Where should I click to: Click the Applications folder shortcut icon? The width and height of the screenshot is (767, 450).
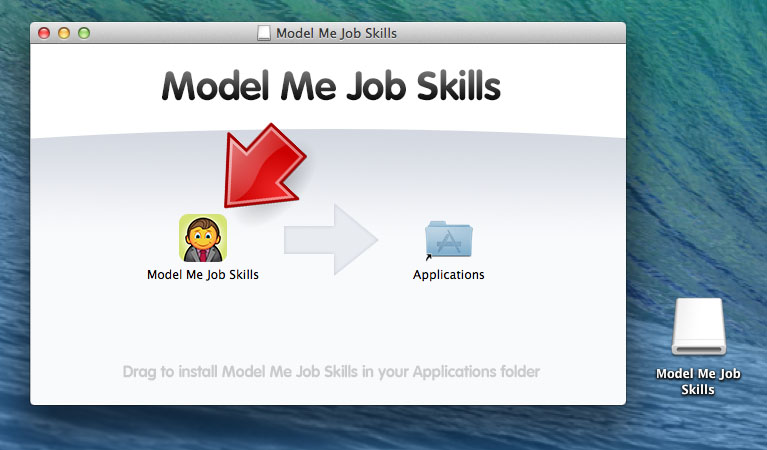coord(449,239)
